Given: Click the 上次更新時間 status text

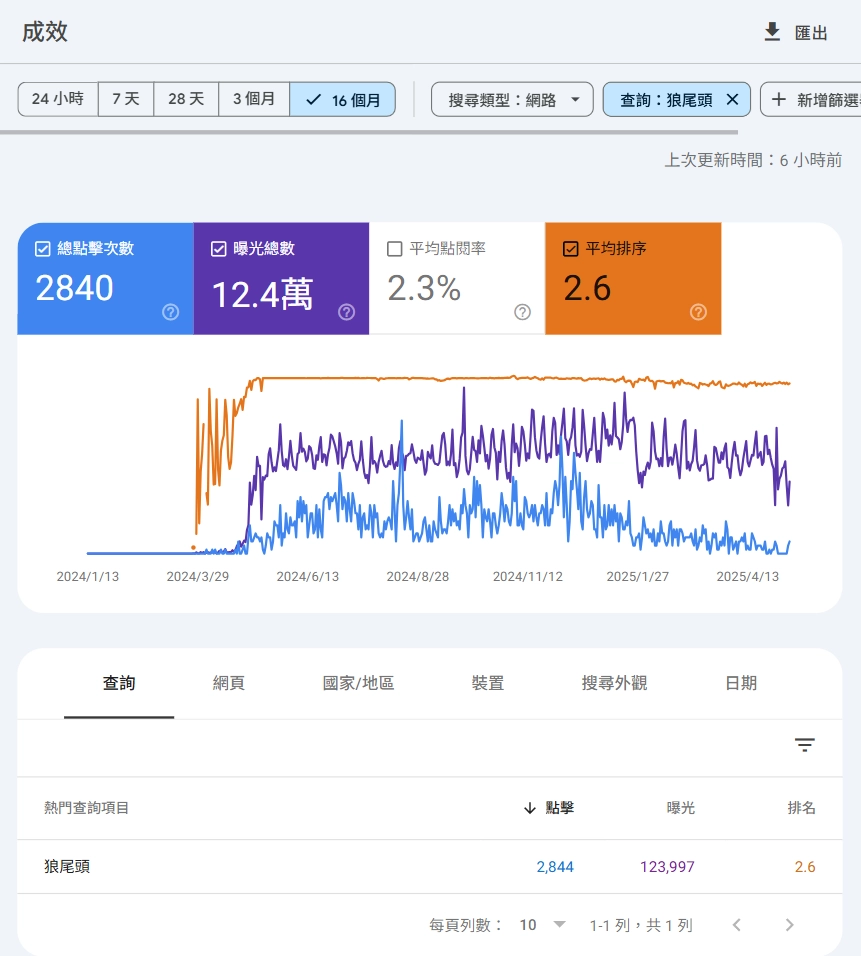Looking at the screenshot, I should (753, 160).
